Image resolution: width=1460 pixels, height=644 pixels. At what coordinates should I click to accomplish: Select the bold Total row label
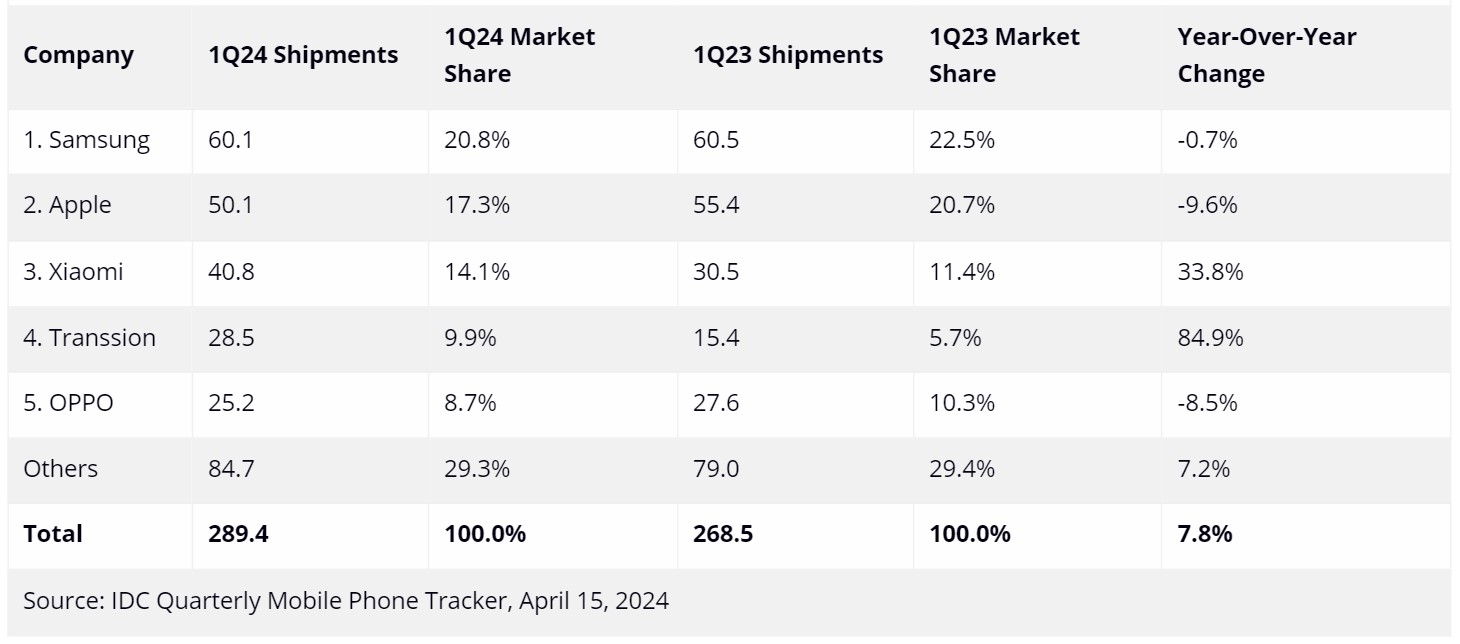(x=53, y=534)
